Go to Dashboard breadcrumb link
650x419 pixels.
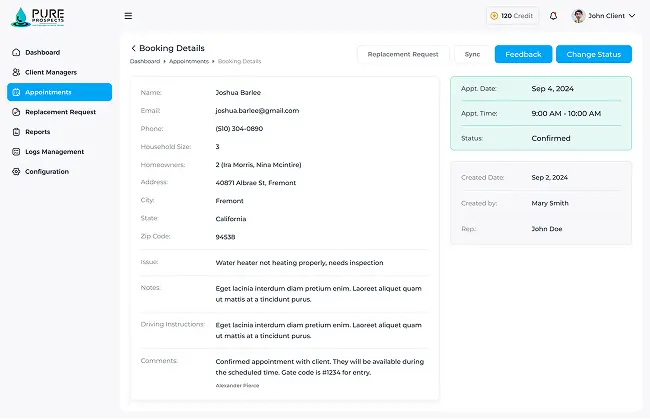click(144, 62)
